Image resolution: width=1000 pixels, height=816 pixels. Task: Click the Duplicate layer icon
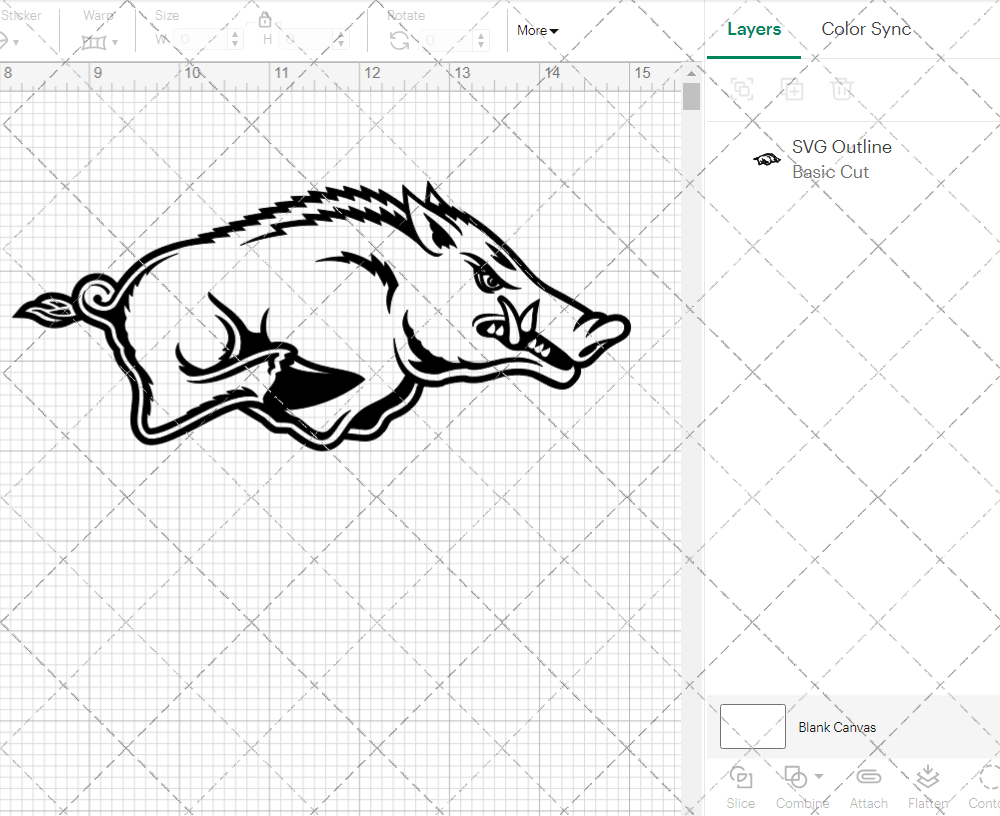(793, 89)
